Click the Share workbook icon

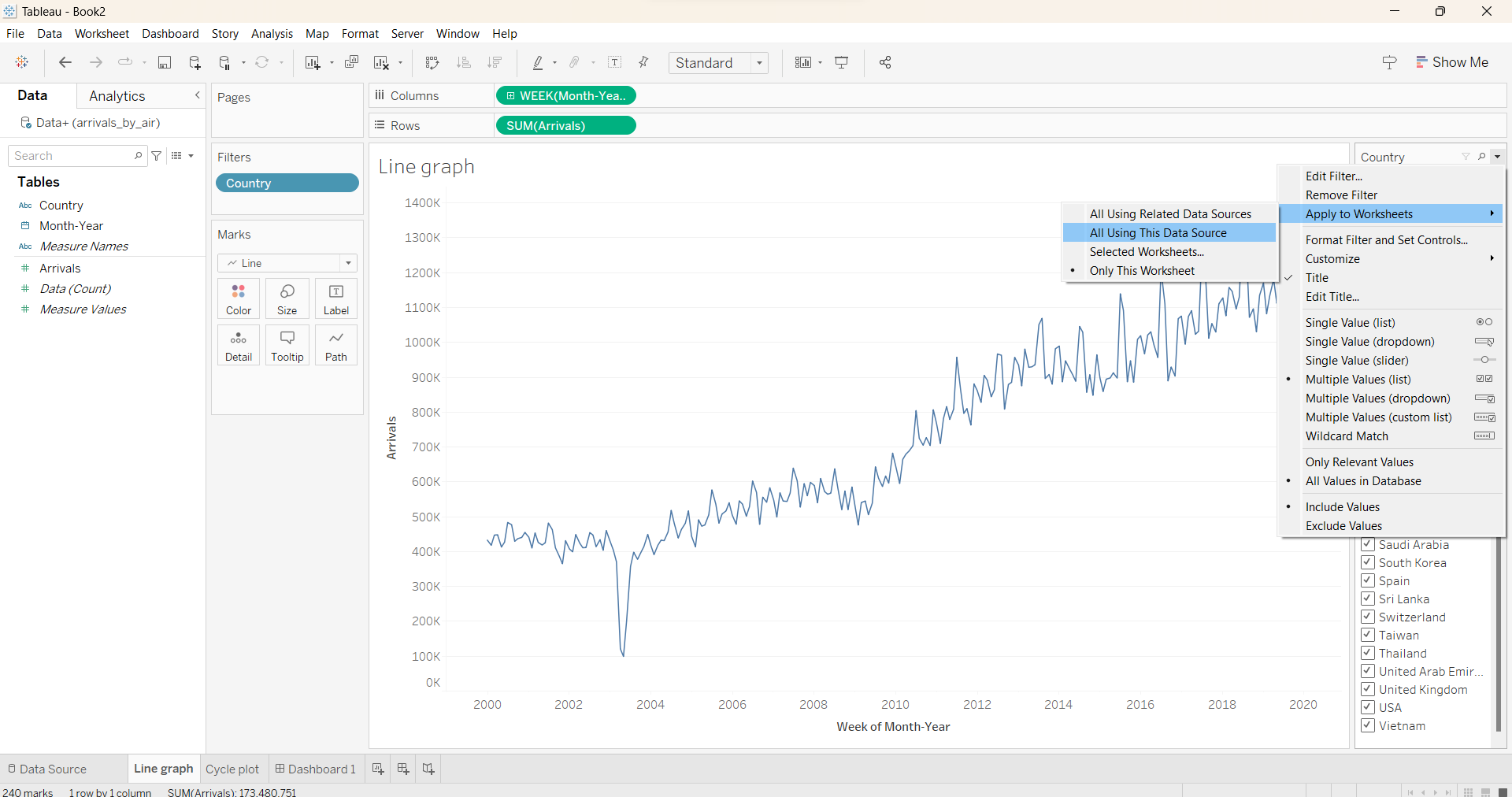[885, 63]
